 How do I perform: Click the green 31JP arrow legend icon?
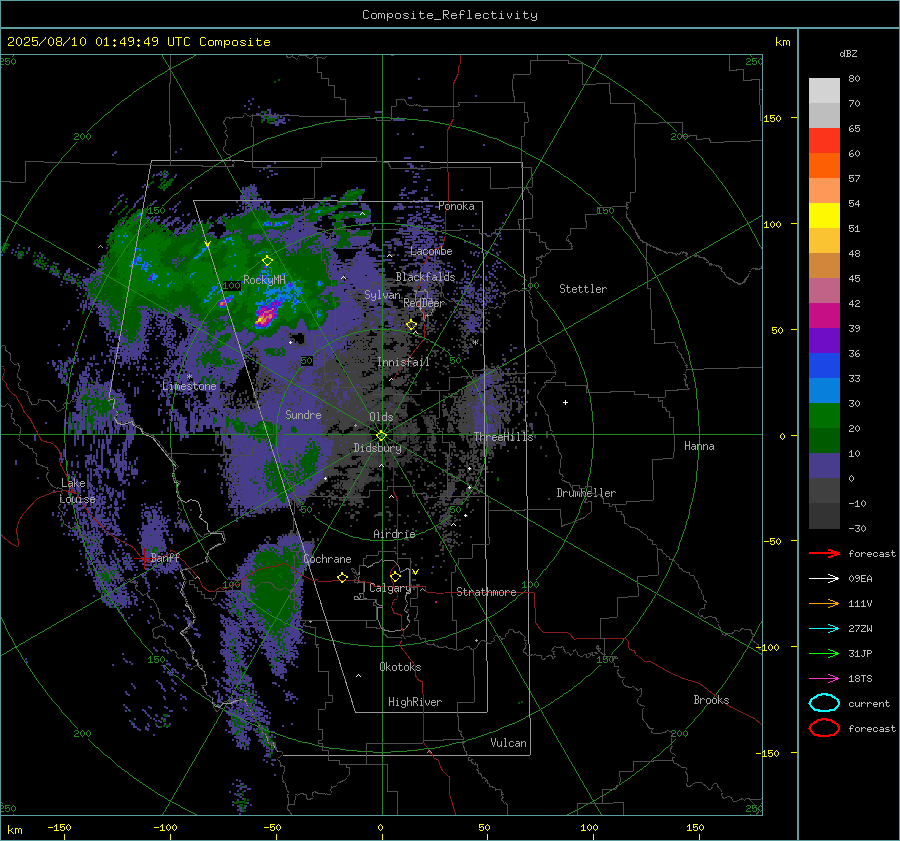pos(824,653)
